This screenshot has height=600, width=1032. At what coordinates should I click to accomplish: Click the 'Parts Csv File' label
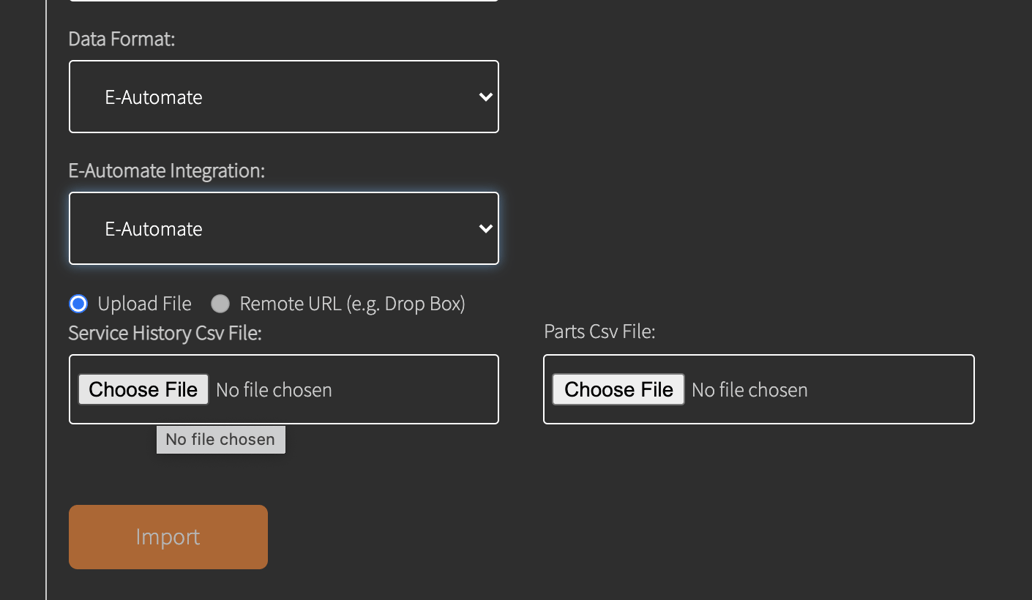click(x=599, y=331)
